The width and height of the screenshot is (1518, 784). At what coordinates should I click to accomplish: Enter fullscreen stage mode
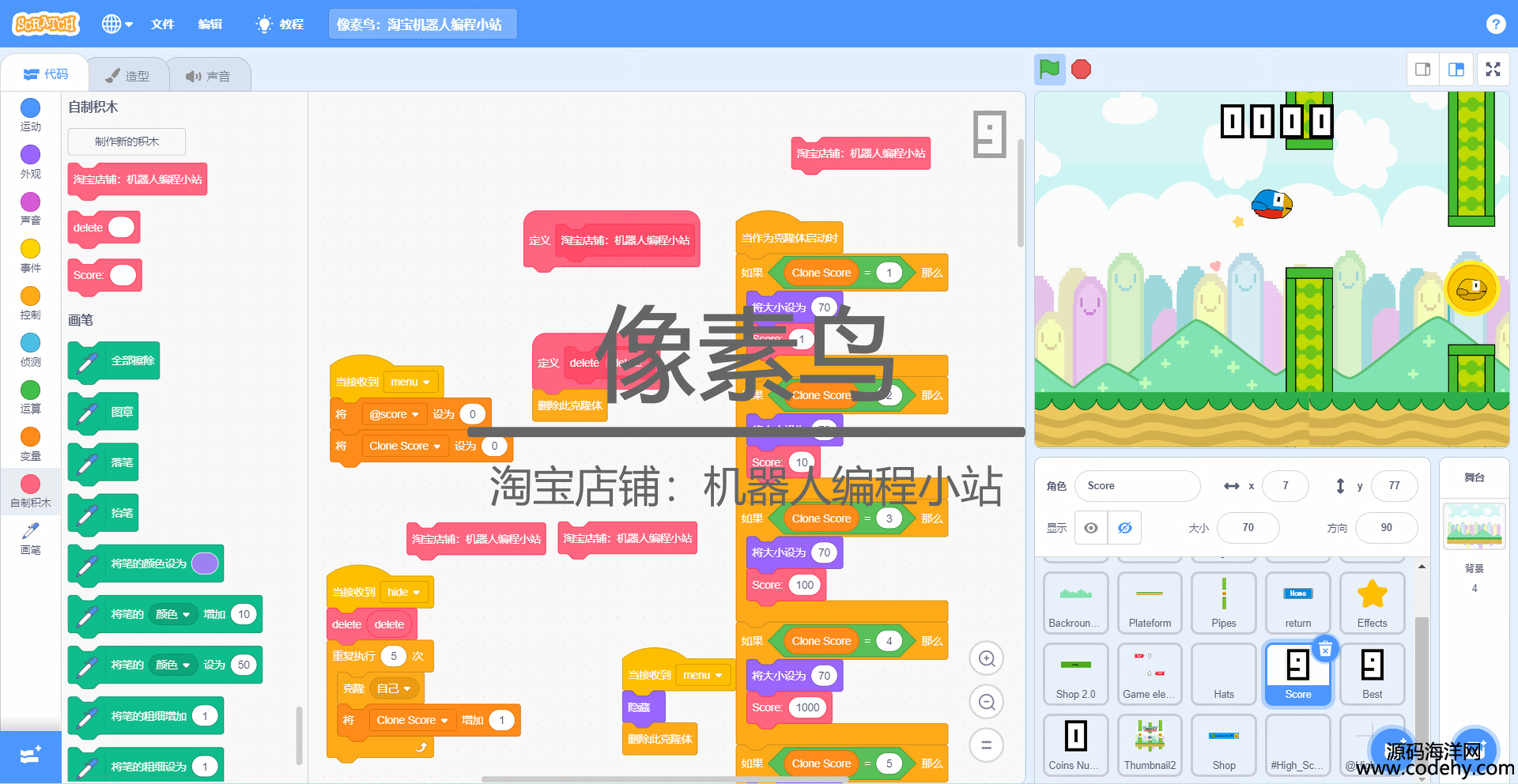pyautogui.click(x=1493, y=70)
